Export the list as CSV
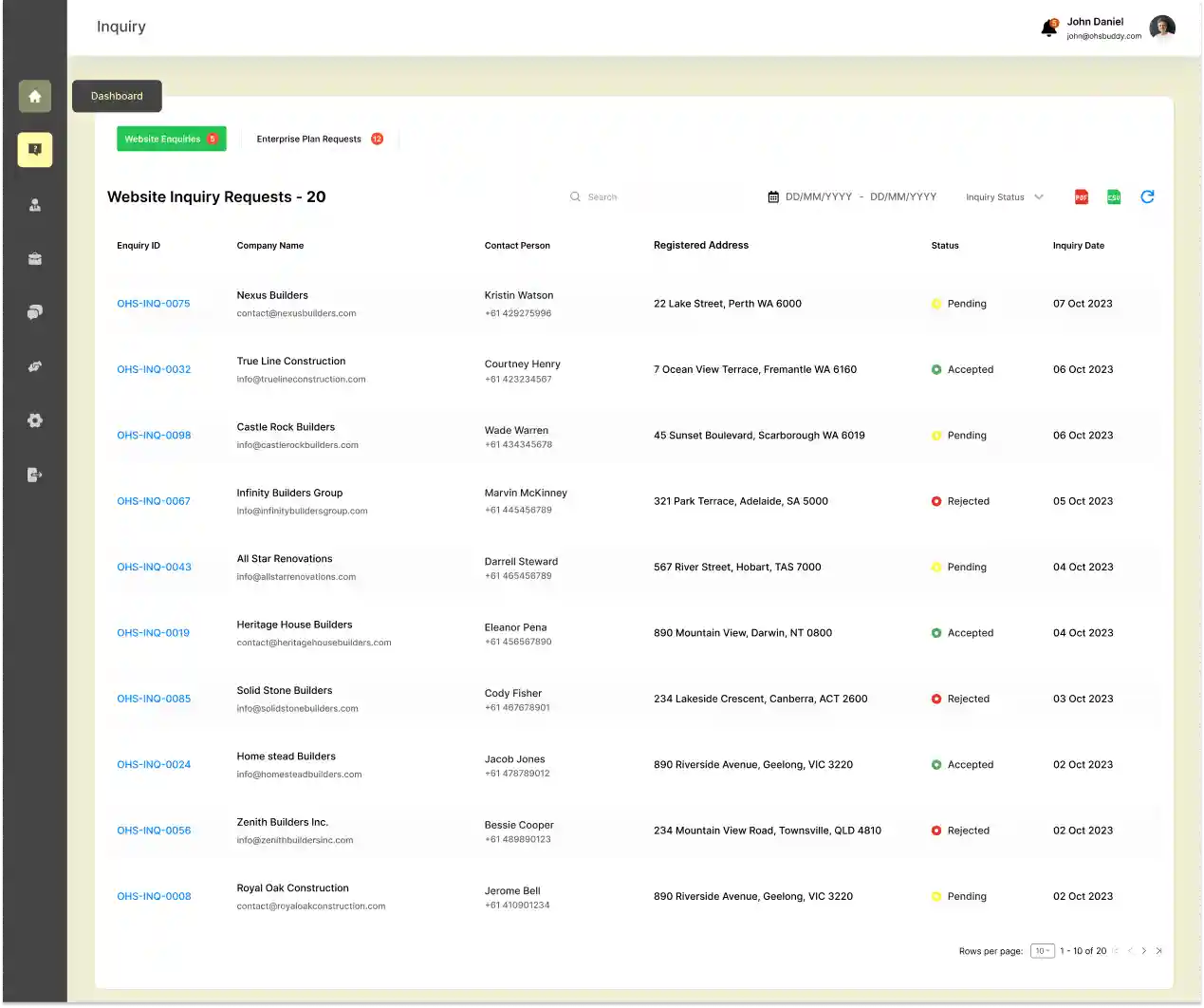The height and width of the screenshot is (1008, 1204). [x=1114, y=197]
